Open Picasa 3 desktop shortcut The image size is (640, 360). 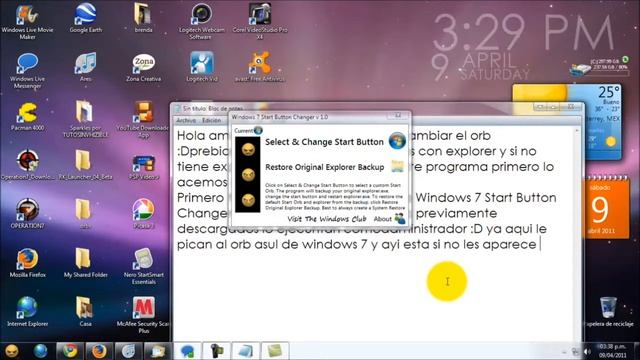tap(143, 214)
